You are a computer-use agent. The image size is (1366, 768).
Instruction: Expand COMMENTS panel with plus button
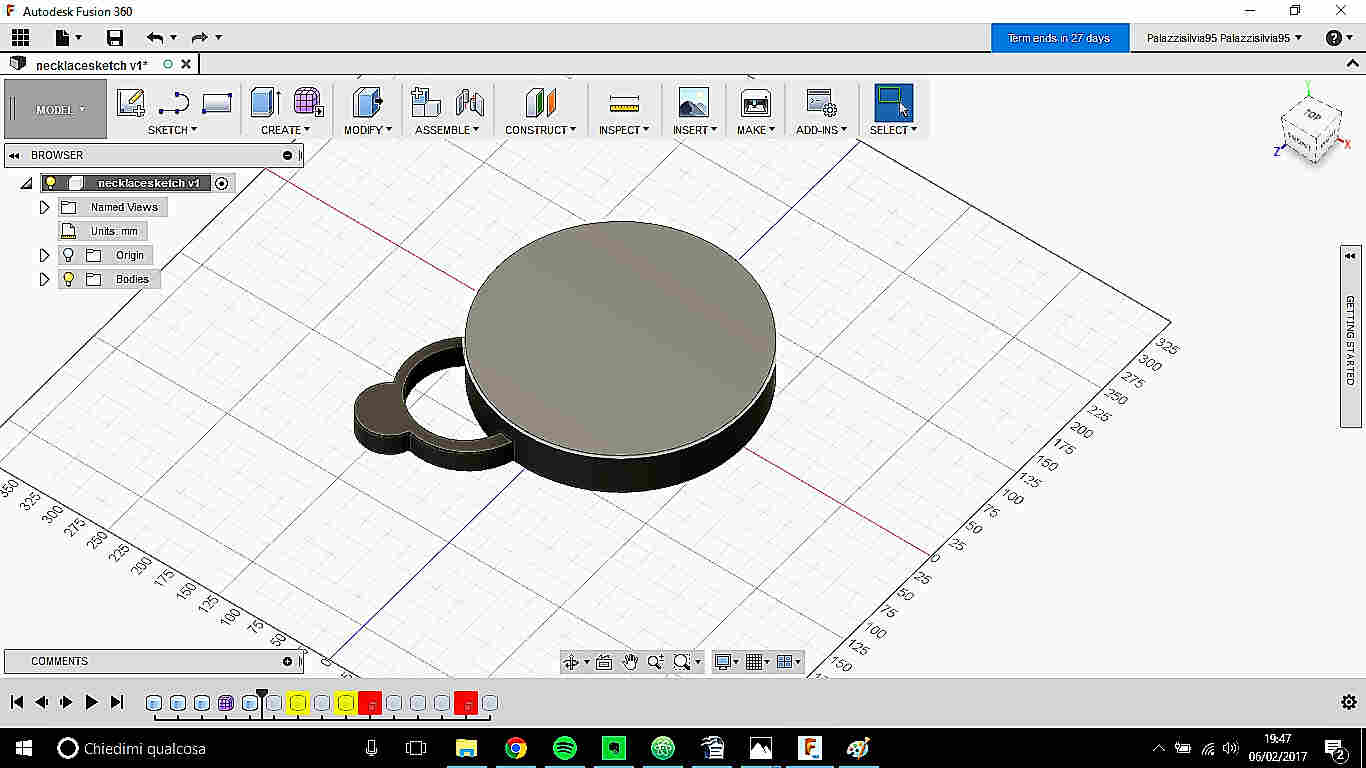pyautogui.click(x=288, y=661)
